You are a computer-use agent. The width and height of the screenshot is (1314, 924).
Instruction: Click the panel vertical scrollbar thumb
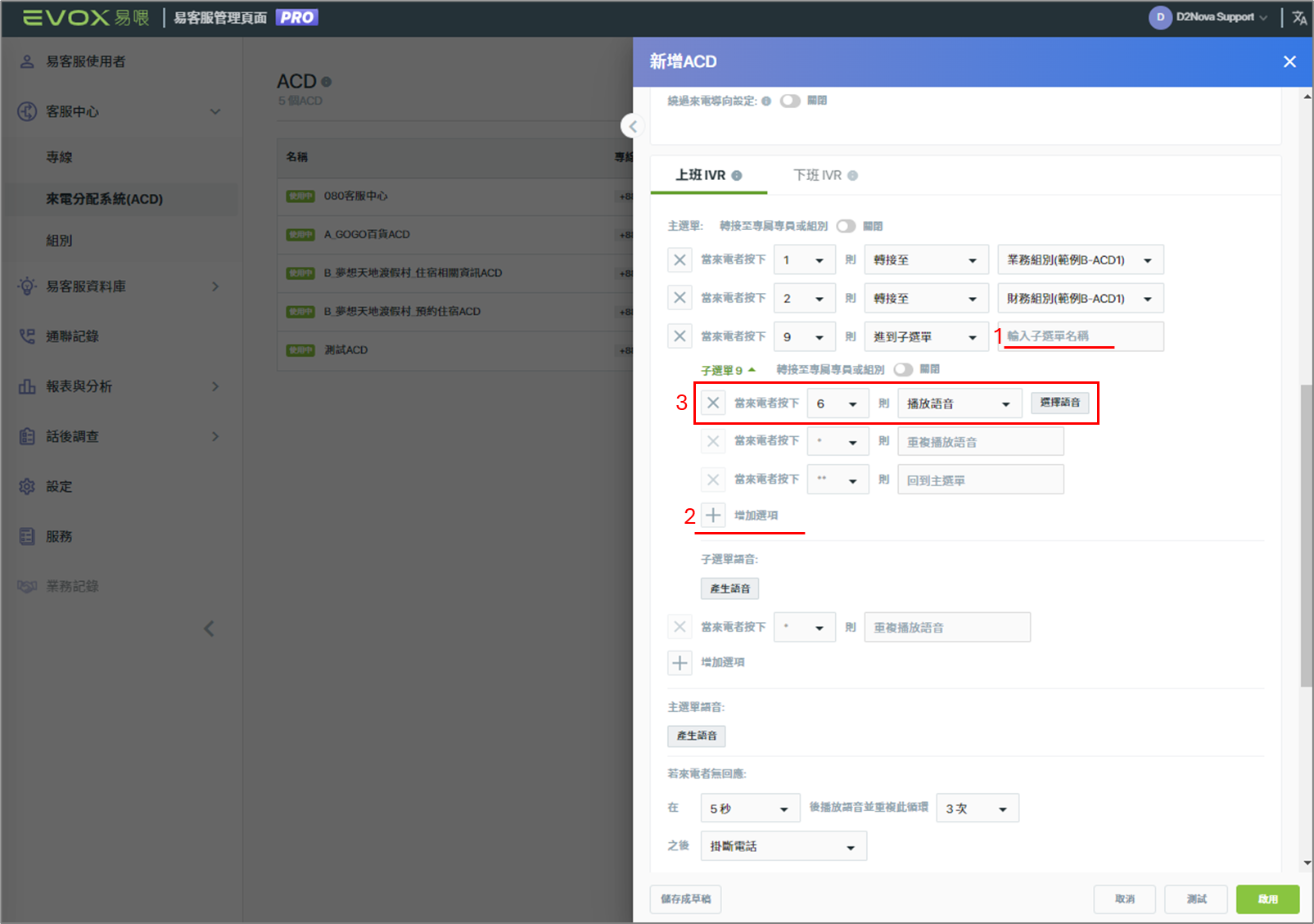point(1307,535)
